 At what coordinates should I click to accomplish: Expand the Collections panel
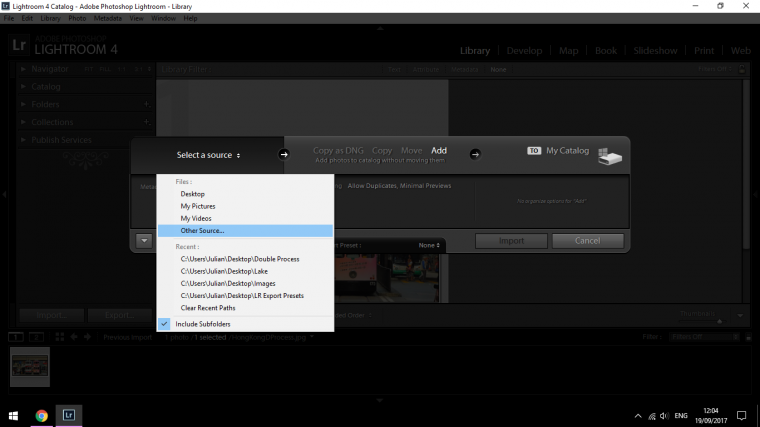[23, 122]
